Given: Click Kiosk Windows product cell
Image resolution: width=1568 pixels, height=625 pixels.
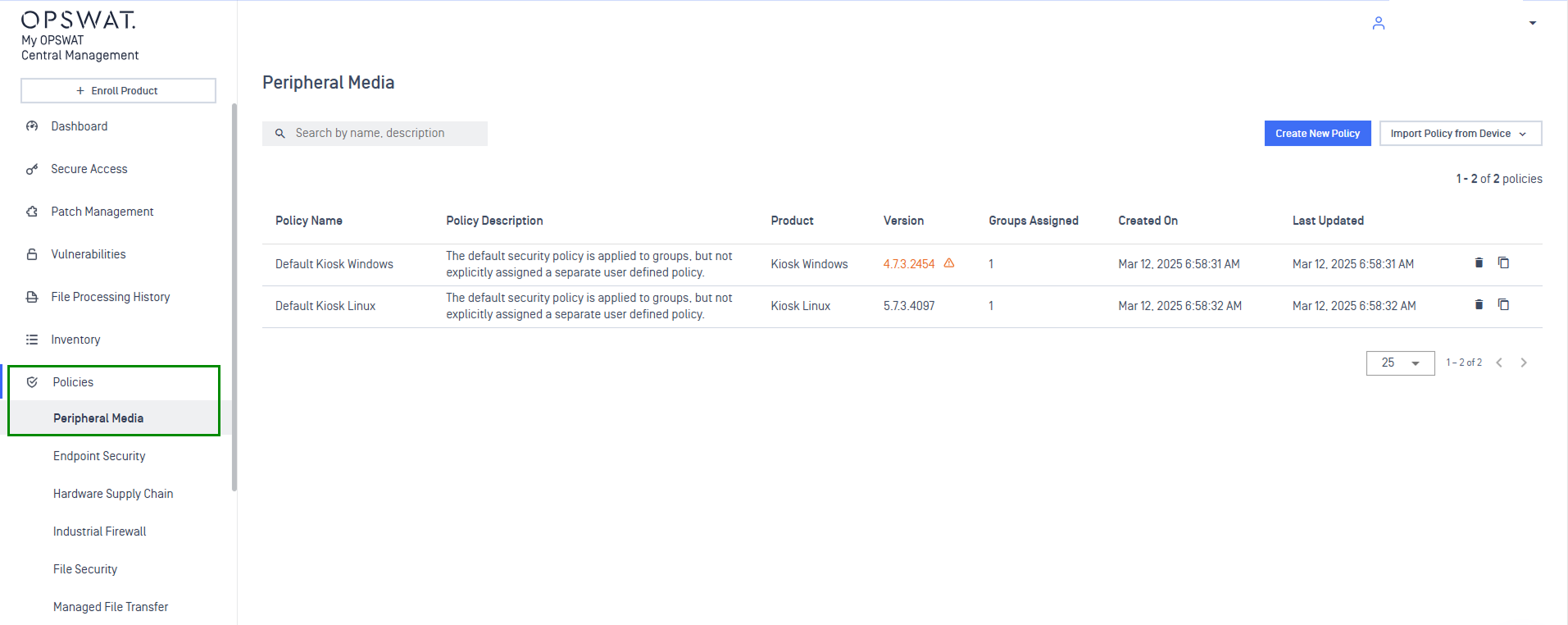Looking at the screenshot, I should click(809, 264).
